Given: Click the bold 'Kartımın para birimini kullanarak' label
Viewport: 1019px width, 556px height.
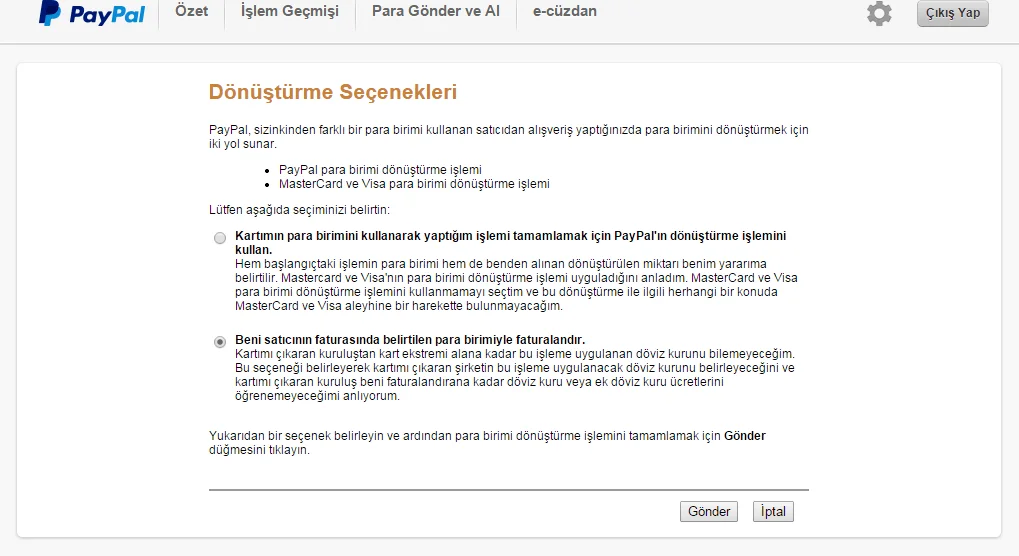Looking at the screenshot, I should 510,236.
